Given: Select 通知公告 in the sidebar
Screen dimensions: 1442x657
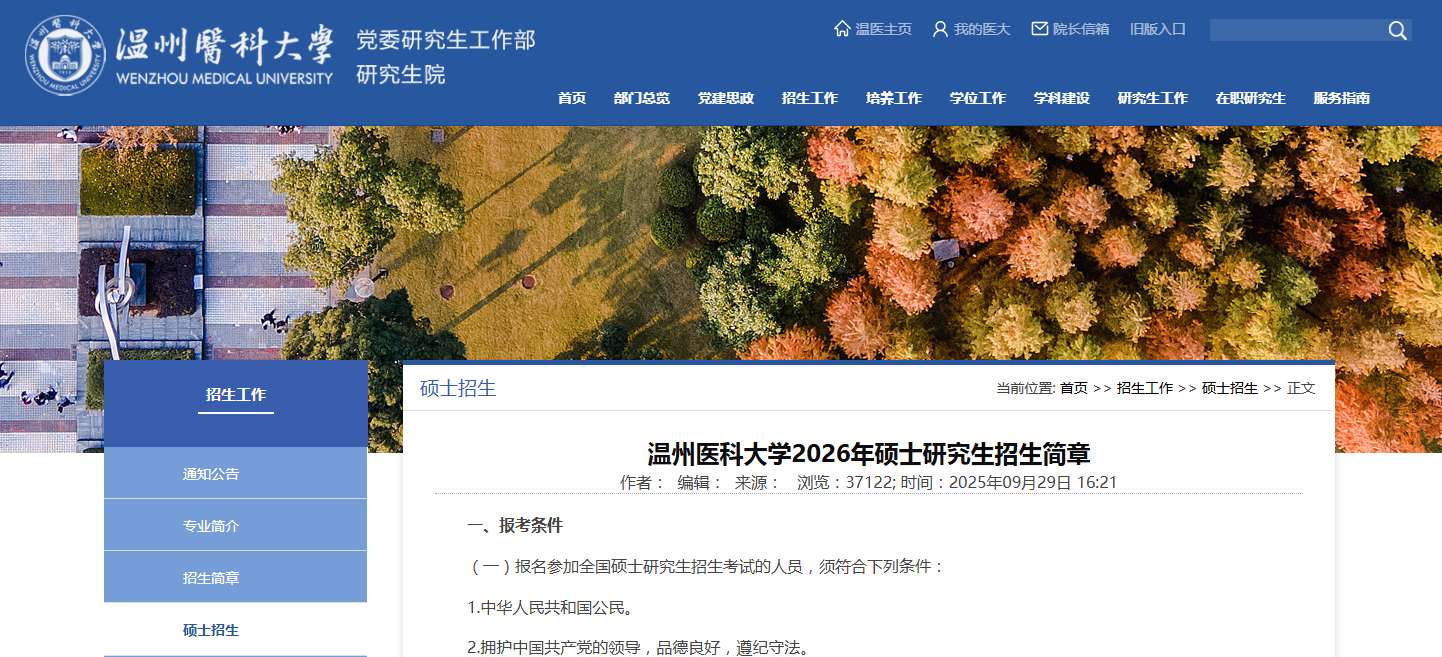Looking at the screenshot, I should (236, 473).
